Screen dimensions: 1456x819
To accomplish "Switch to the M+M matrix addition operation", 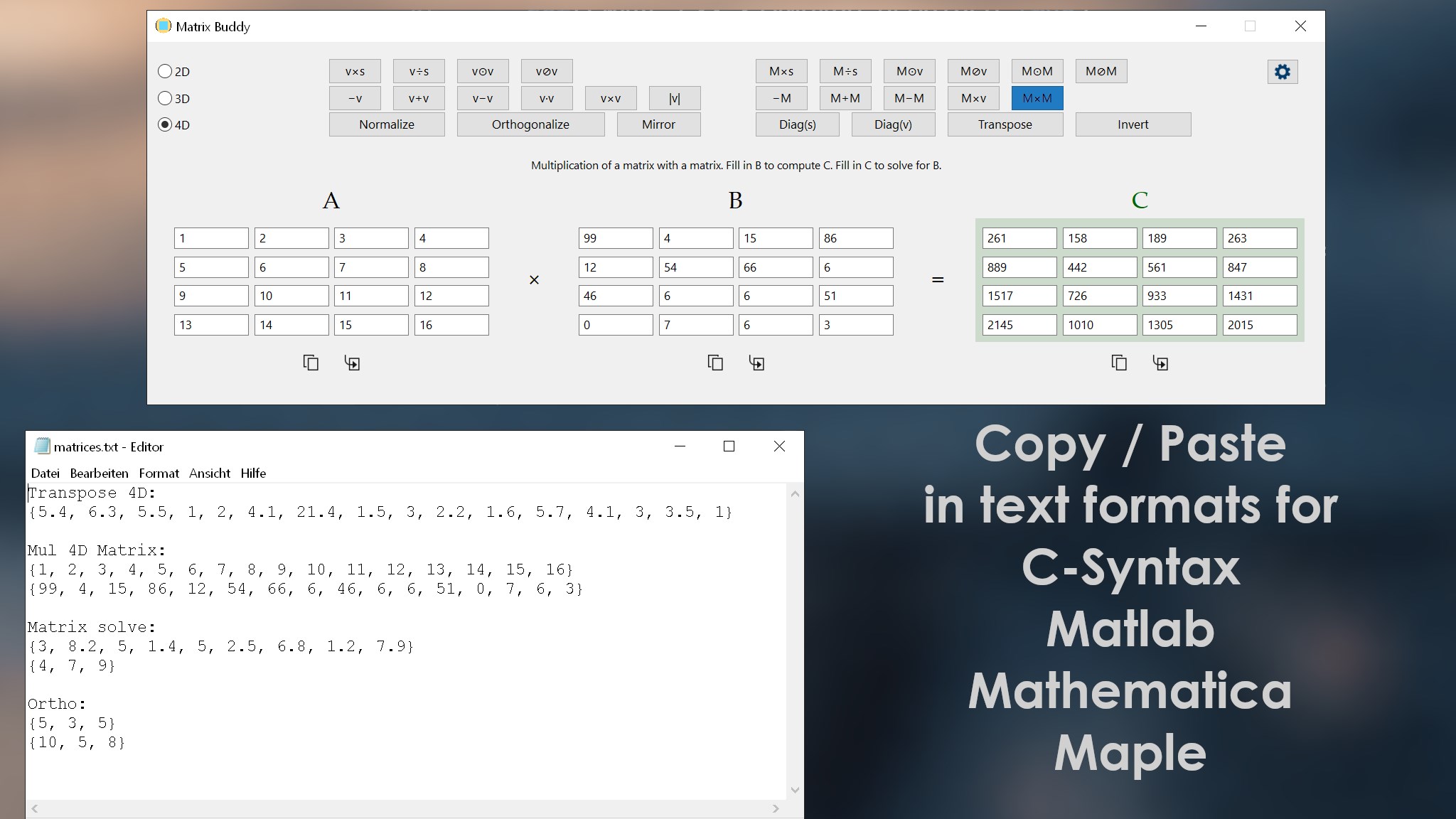I will click(x=845, y=98).
